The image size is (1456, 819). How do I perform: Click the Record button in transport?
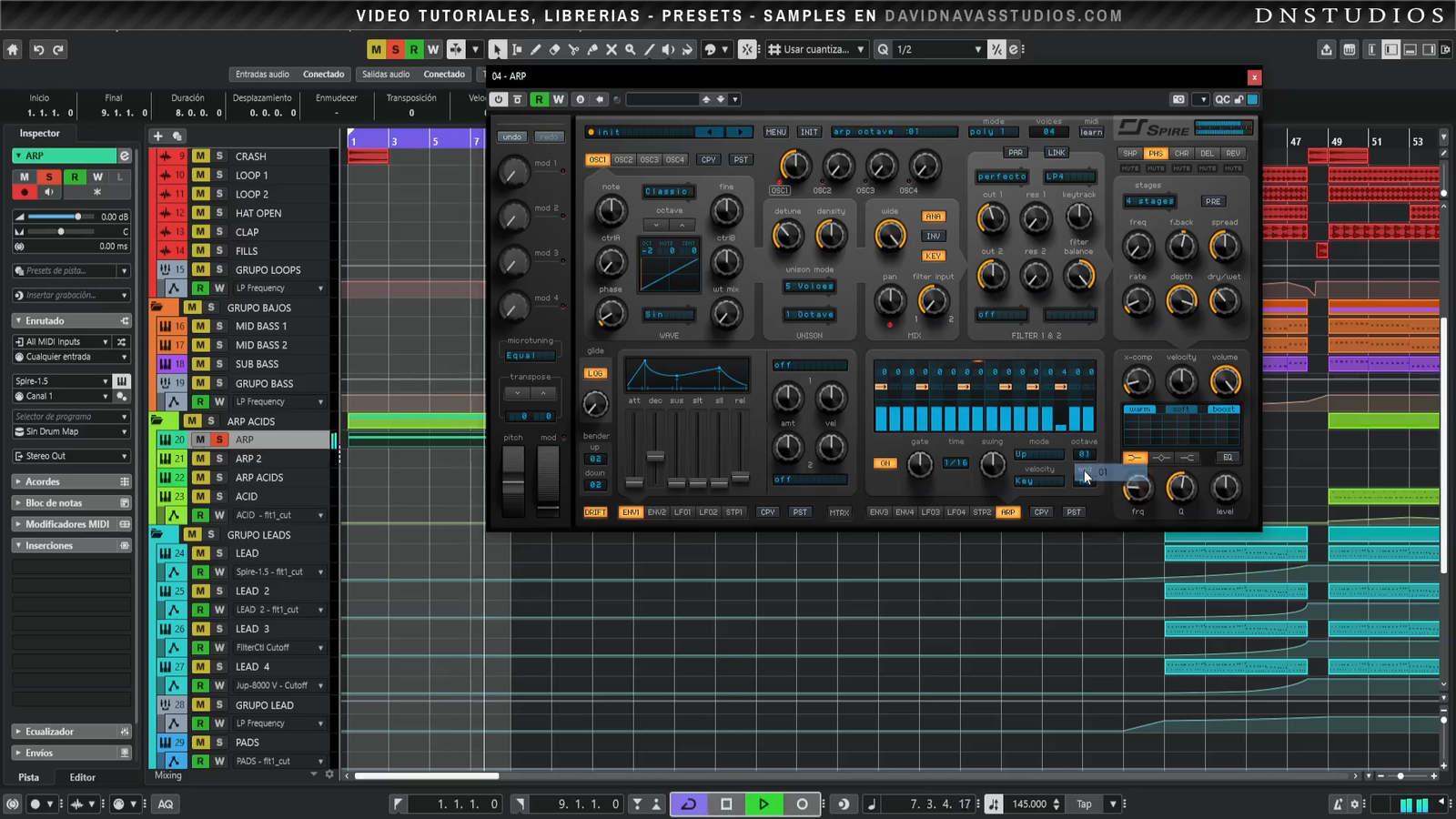click(x=802, y=804)
